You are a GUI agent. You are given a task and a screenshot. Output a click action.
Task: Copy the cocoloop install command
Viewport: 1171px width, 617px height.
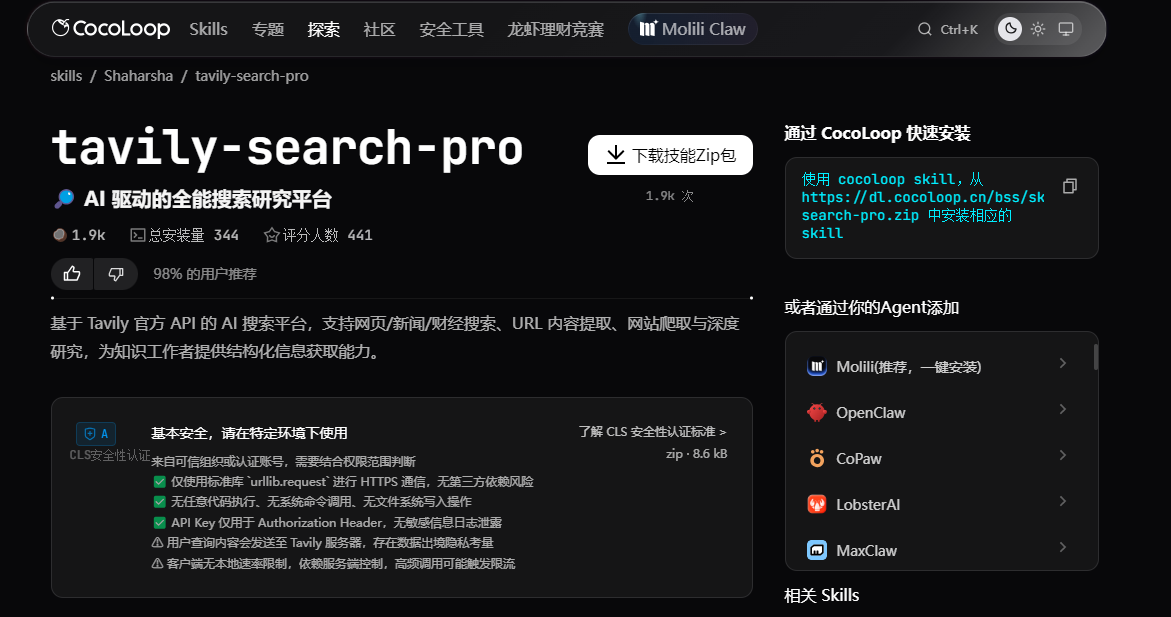coord(1069,186)
